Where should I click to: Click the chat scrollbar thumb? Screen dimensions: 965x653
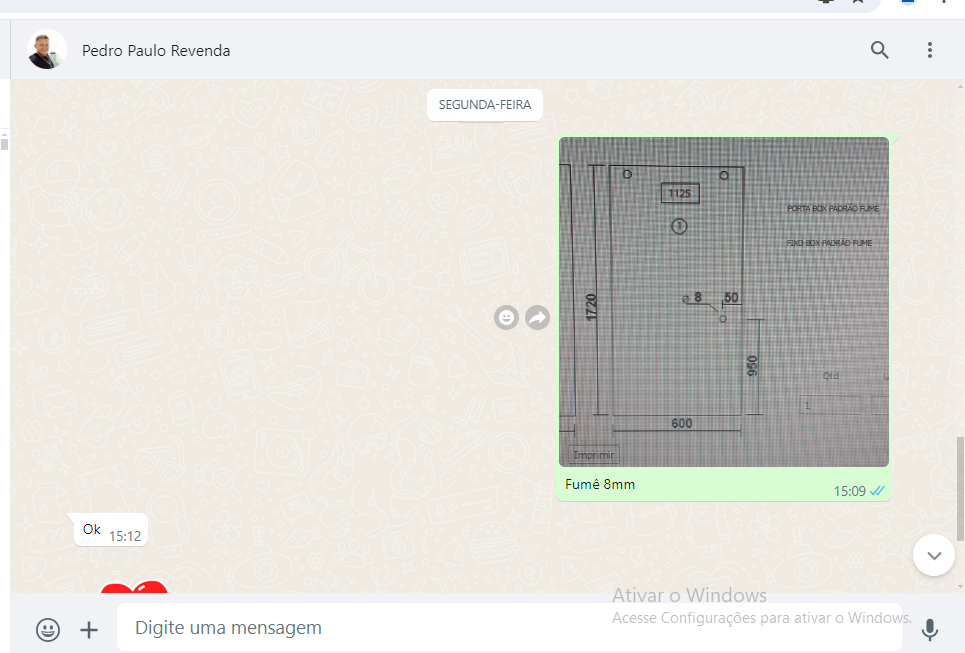coord(960,489)
